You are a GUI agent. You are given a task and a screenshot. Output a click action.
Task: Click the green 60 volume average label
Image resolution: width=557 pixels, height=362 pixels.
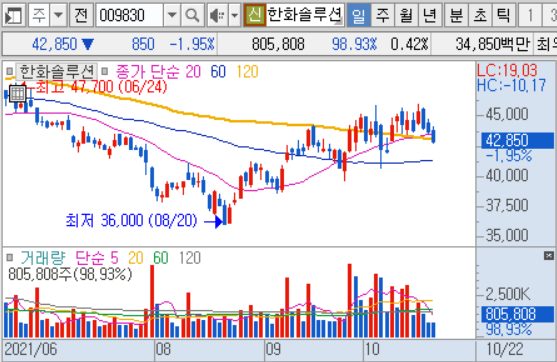161,258
